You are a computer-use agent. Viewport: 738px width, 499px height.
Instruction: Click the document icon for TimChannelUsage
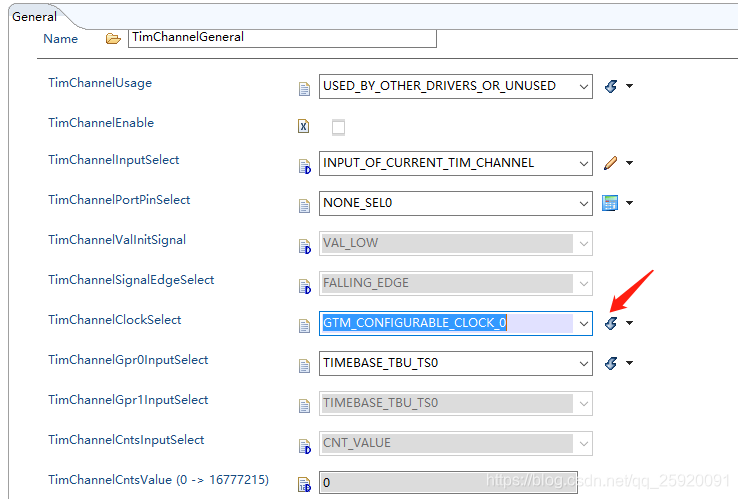(305, 89)
